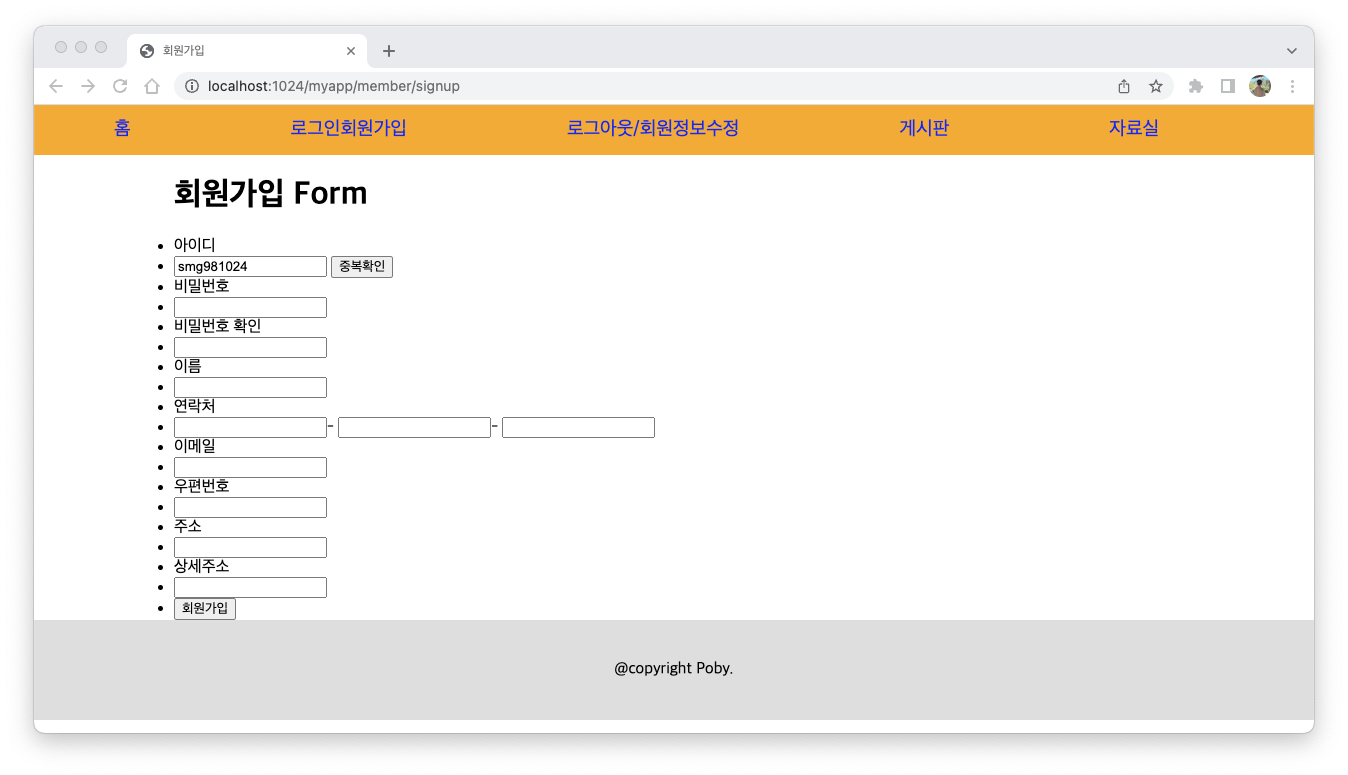
Task: Click the browser forward arrow
Action: click(88, 86)
